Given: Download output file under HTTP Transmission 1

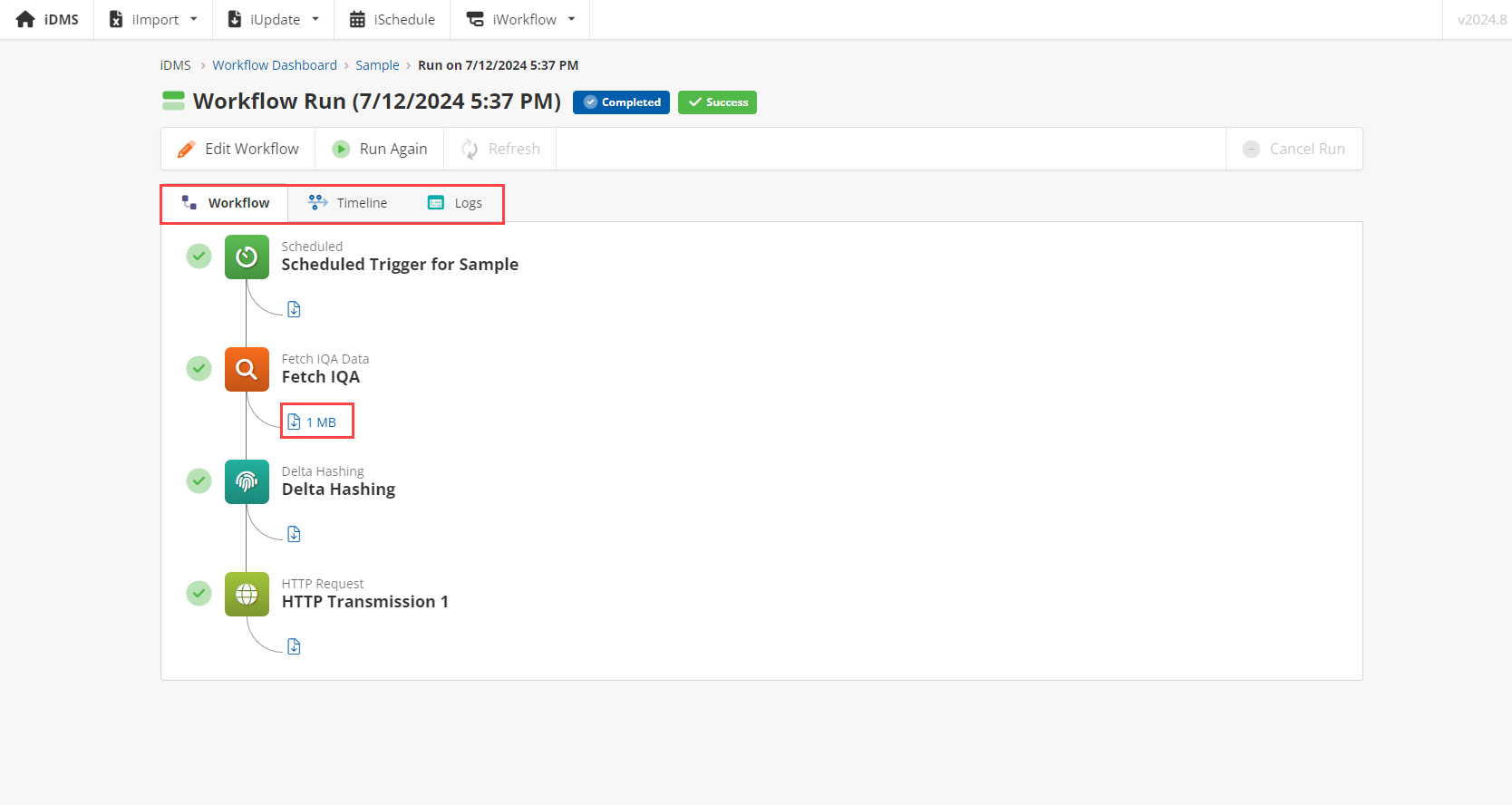Looking at the screenshot, I should pos(294,646).
